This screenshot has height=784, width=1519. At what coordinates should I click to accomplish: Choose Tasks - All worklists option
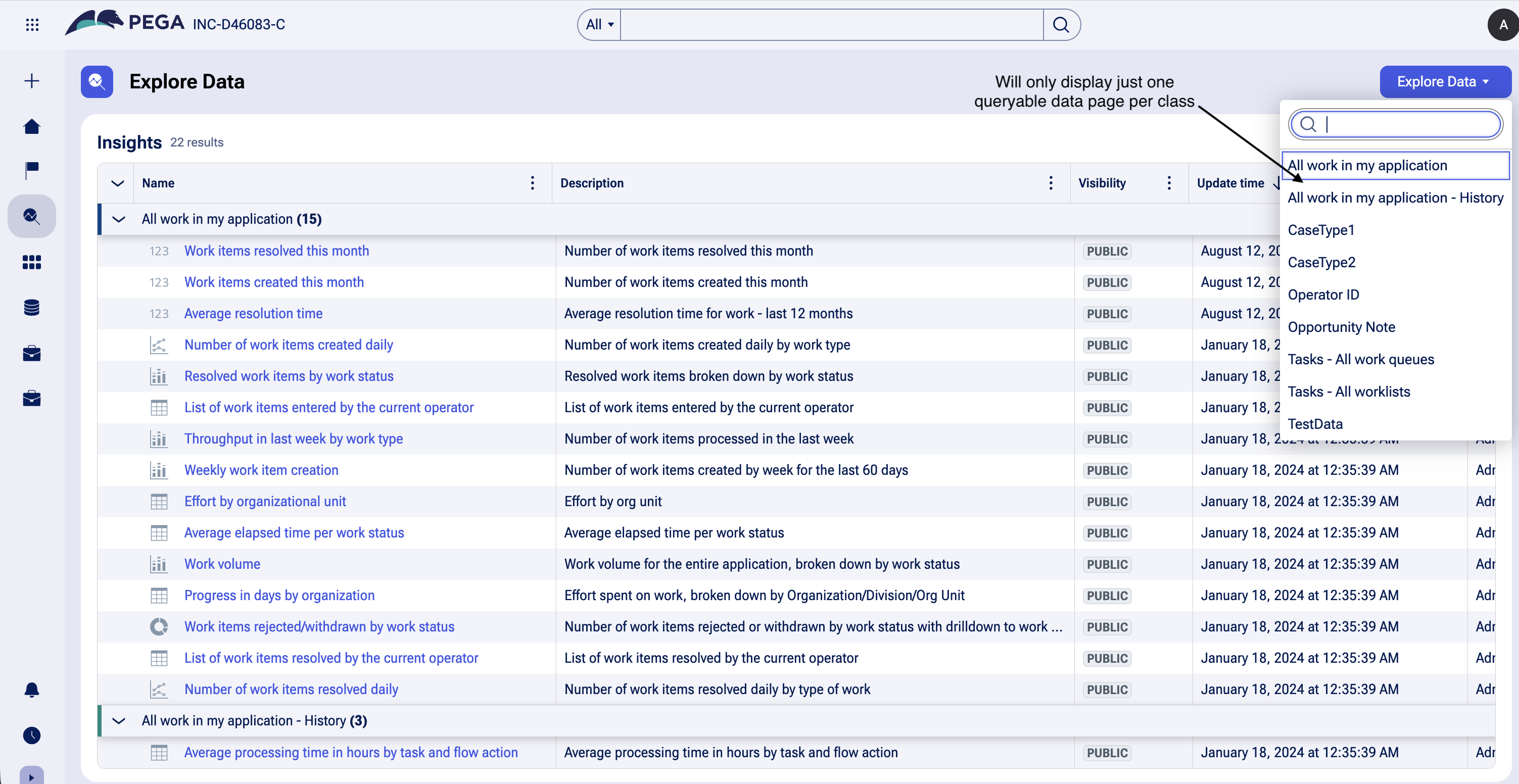pos(1395,392)
